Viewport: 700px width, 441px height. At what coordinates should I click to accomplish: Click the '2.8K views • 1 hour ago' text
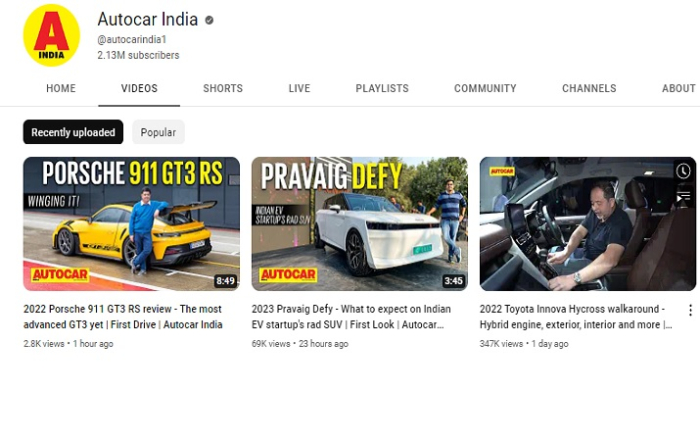point(68,344)
